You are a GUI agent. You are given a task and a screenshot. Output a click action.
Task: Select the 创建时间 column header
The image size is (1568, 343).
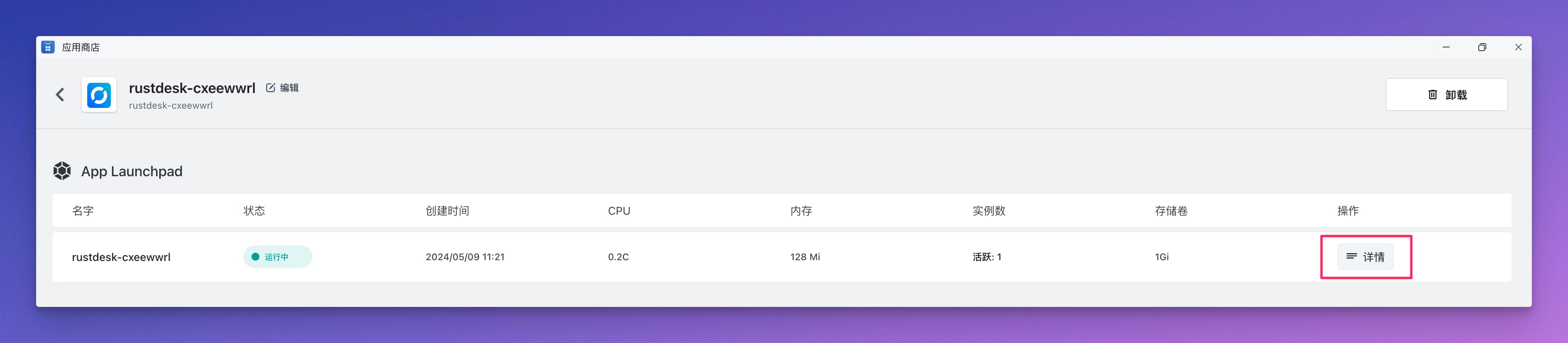(447, 210)
